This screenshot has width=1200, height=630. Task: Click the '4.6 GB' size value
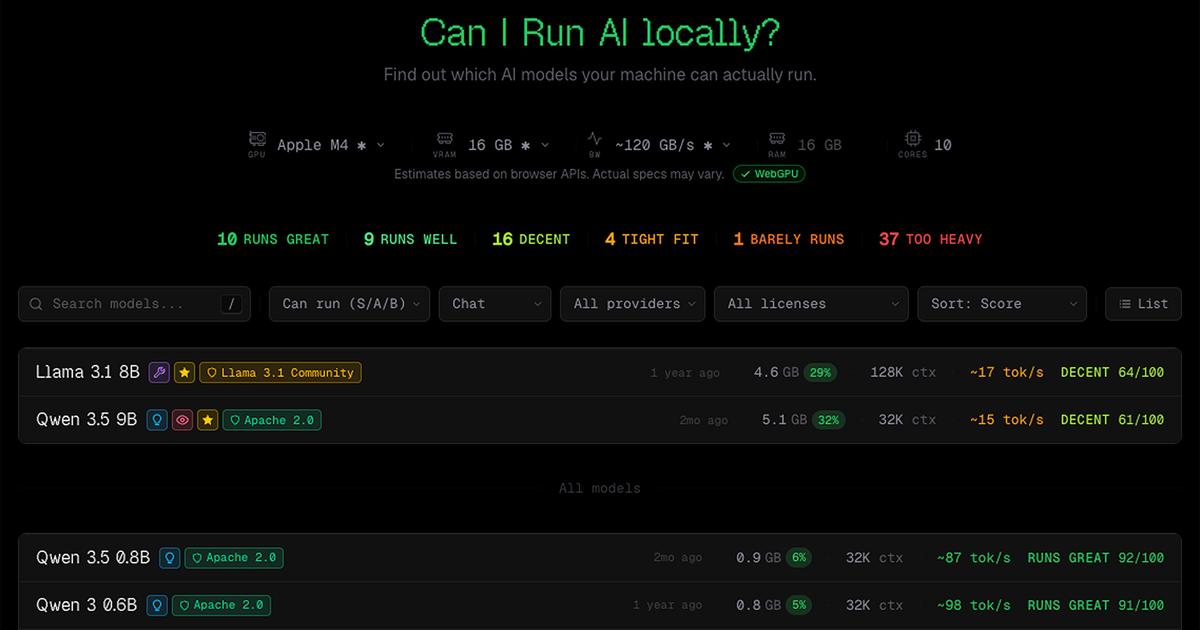tap(776, 372)
